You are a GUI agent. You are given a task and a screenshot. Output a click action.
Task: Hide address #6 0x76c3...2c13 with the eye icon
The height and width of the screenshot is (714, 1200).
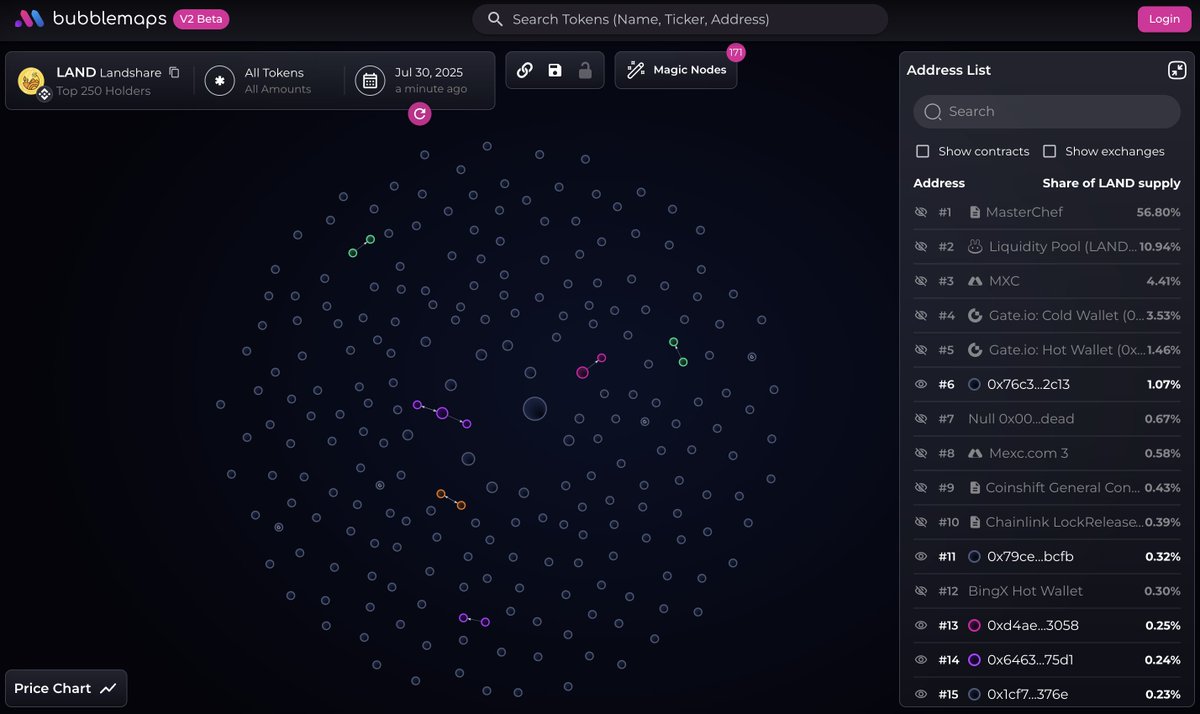coord(921,384)
